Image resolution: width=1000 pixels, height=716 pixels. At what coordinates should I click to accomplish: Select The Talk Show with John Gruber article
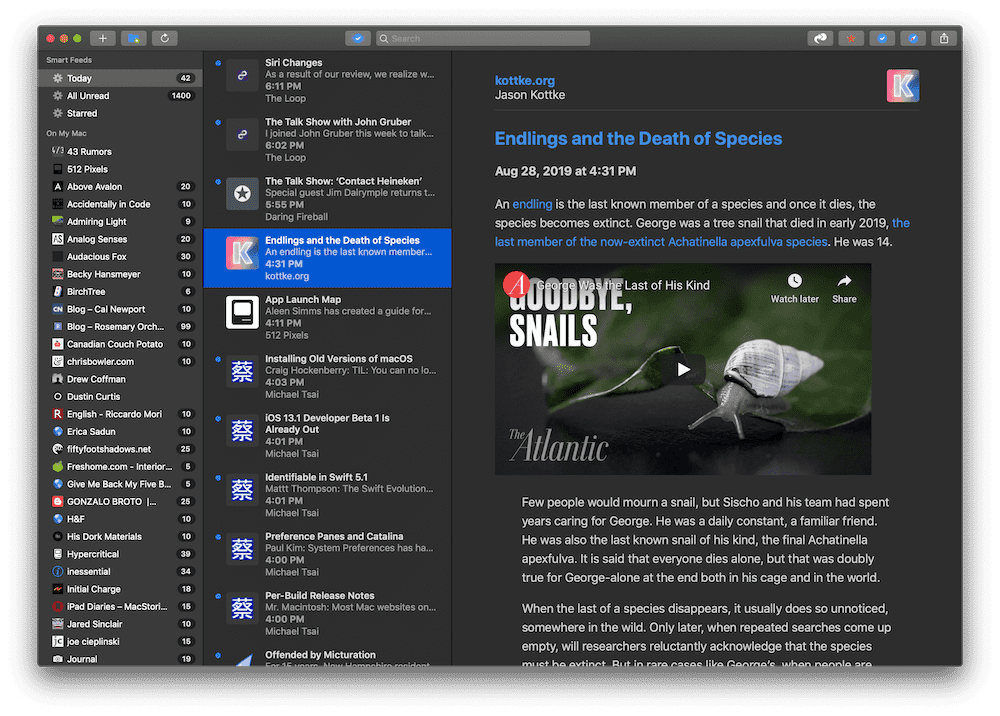328,140
